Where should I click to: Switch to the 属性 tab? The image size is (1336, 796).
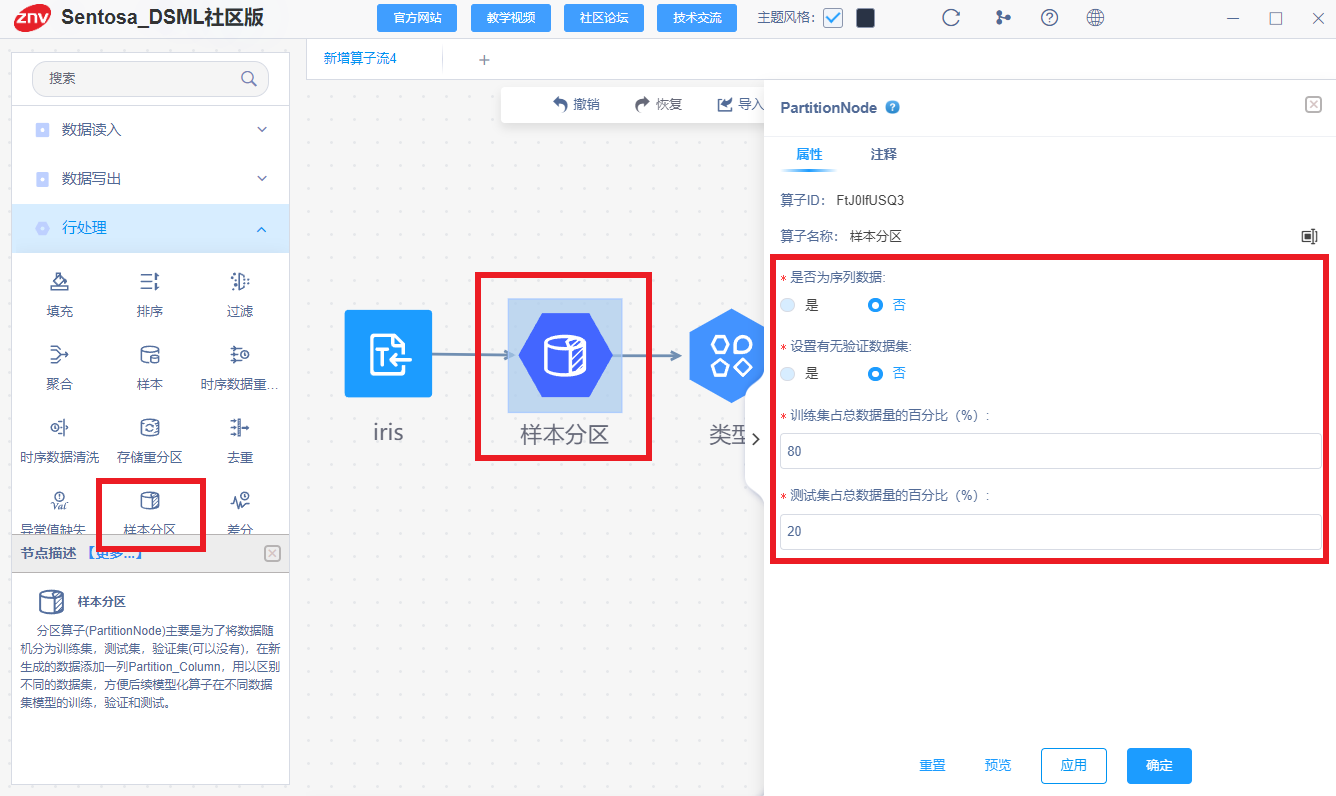pyautogui.click(x=809, y=155)
